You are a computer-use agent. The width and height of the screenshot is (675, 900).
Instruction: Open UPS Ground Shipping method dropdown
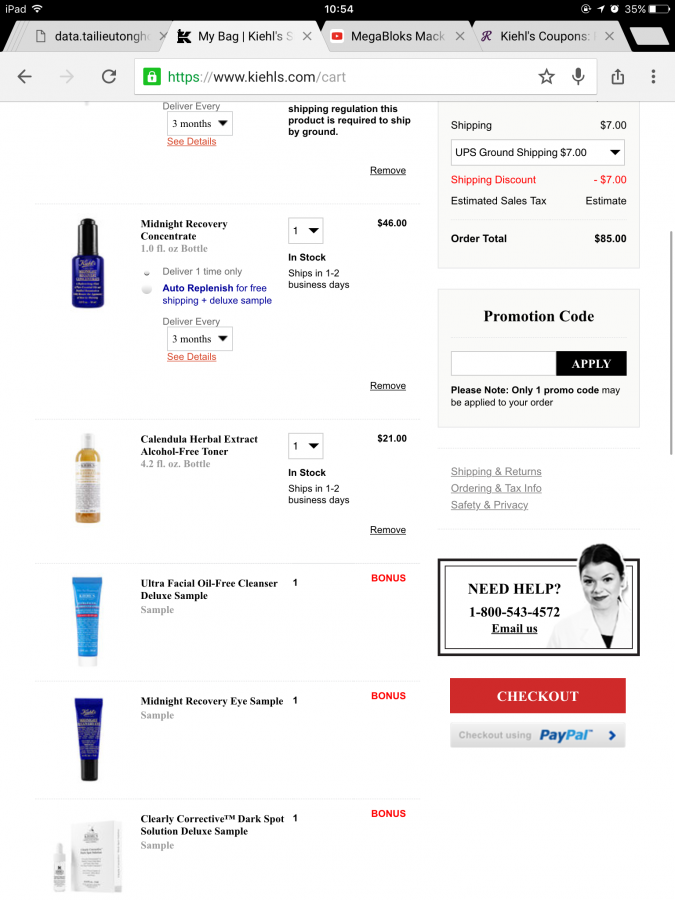(537, 153)
